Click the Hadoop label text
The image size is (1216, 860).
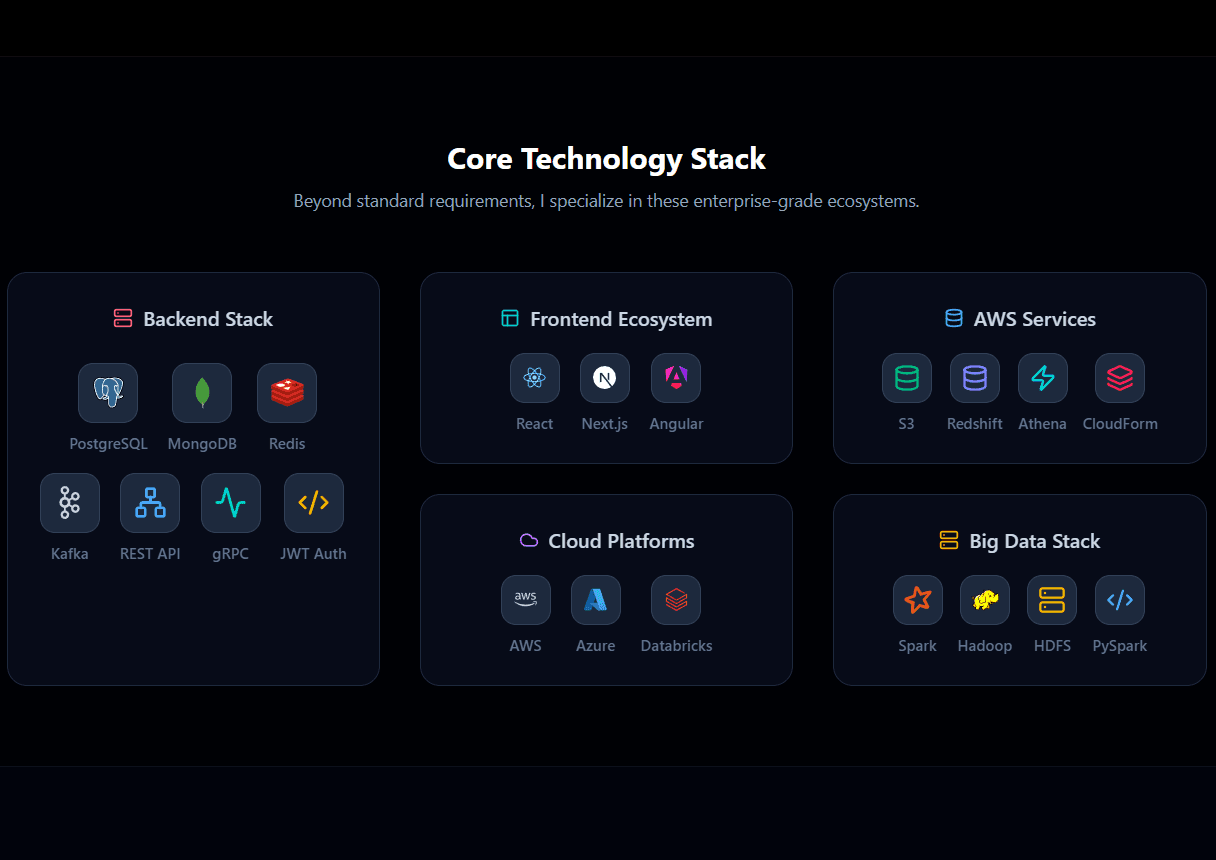click(985, 646)
